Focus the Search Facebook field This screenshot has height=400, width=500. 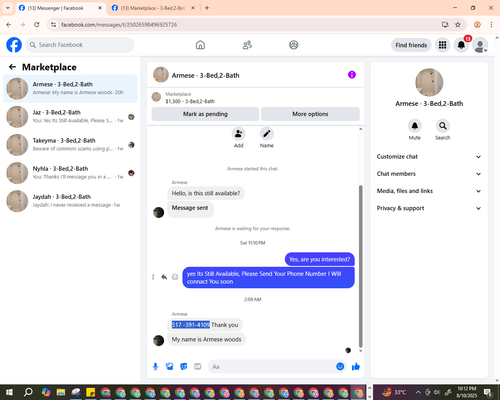(80, 45)
